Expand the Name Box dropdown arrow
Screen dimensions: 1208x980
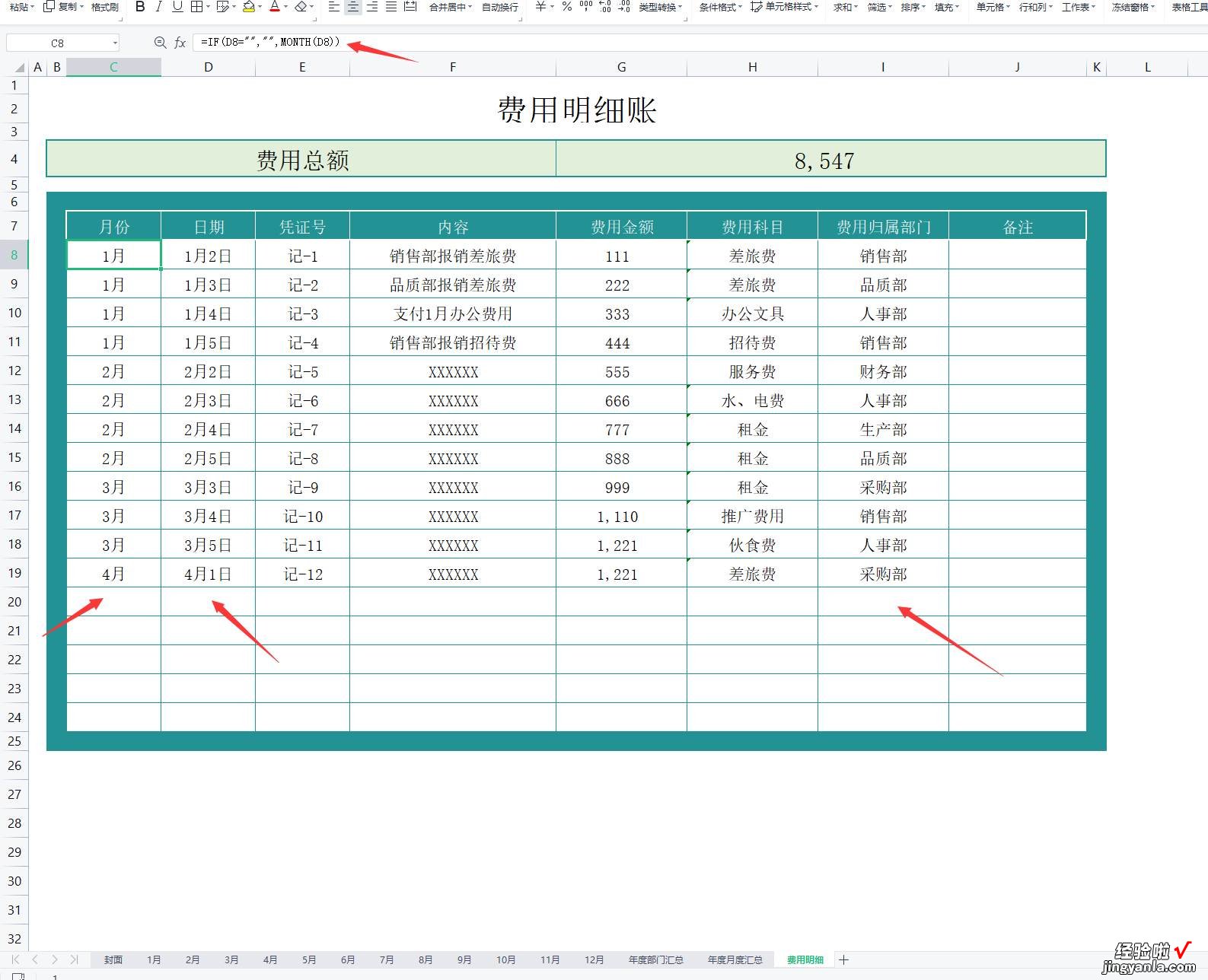tap(115, 43)
